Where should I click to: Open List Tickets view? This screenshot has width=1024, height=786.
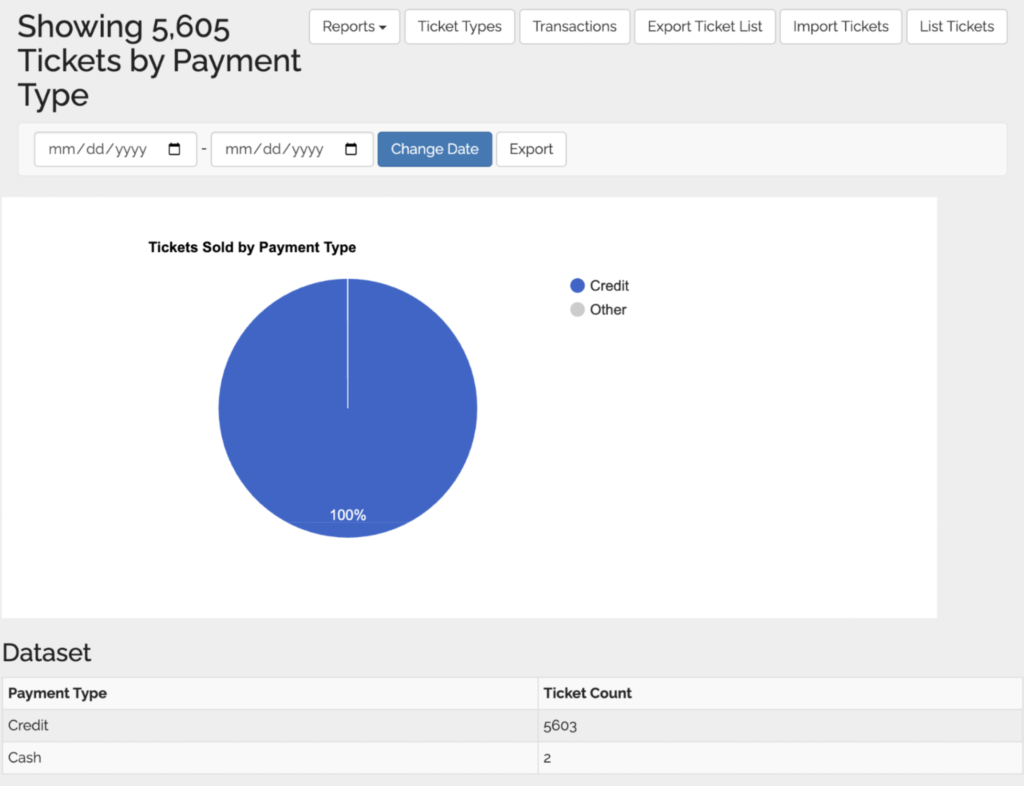[x=956, y=27]
